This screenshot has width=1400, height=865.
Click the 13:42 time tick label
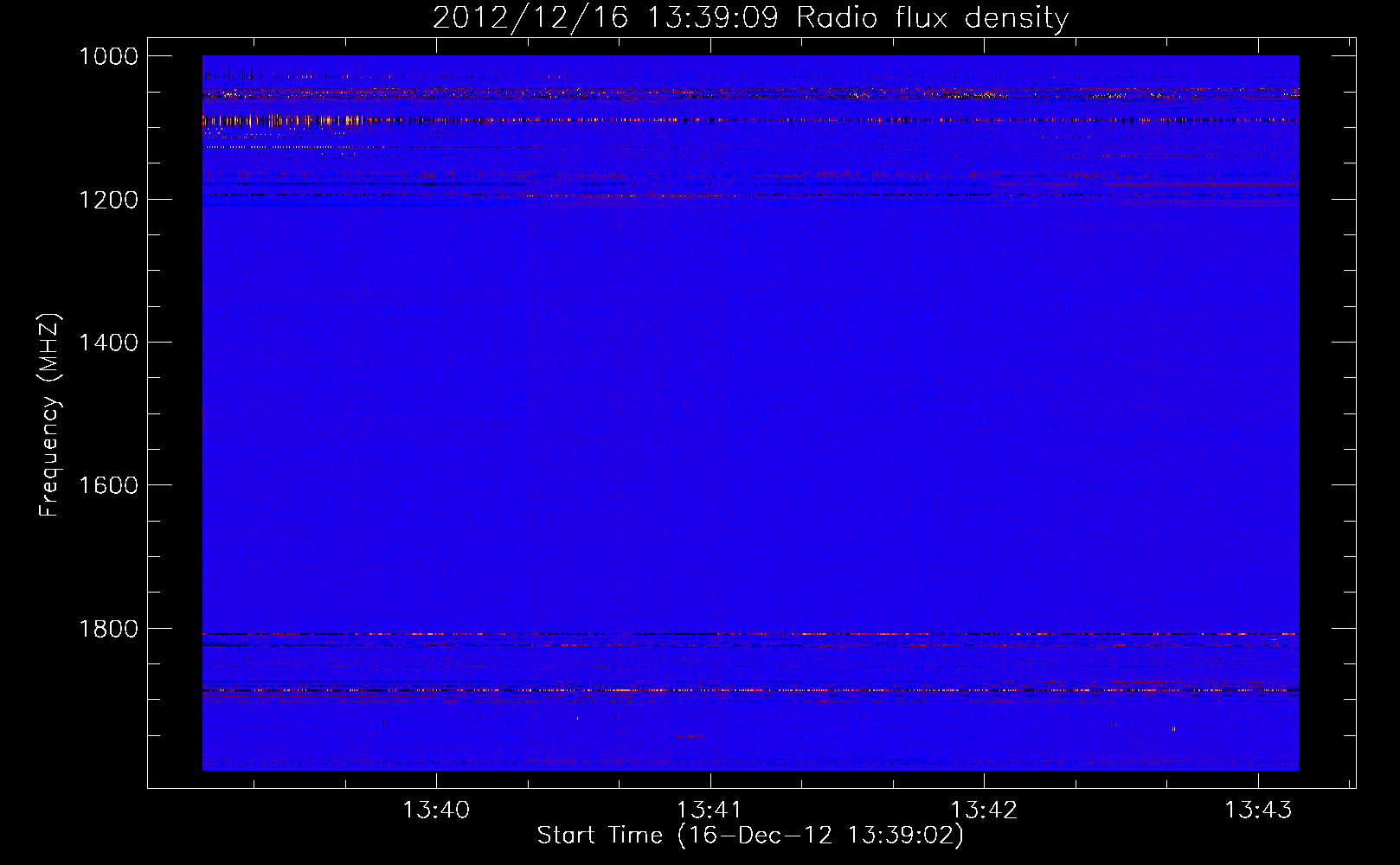[984, 811]
